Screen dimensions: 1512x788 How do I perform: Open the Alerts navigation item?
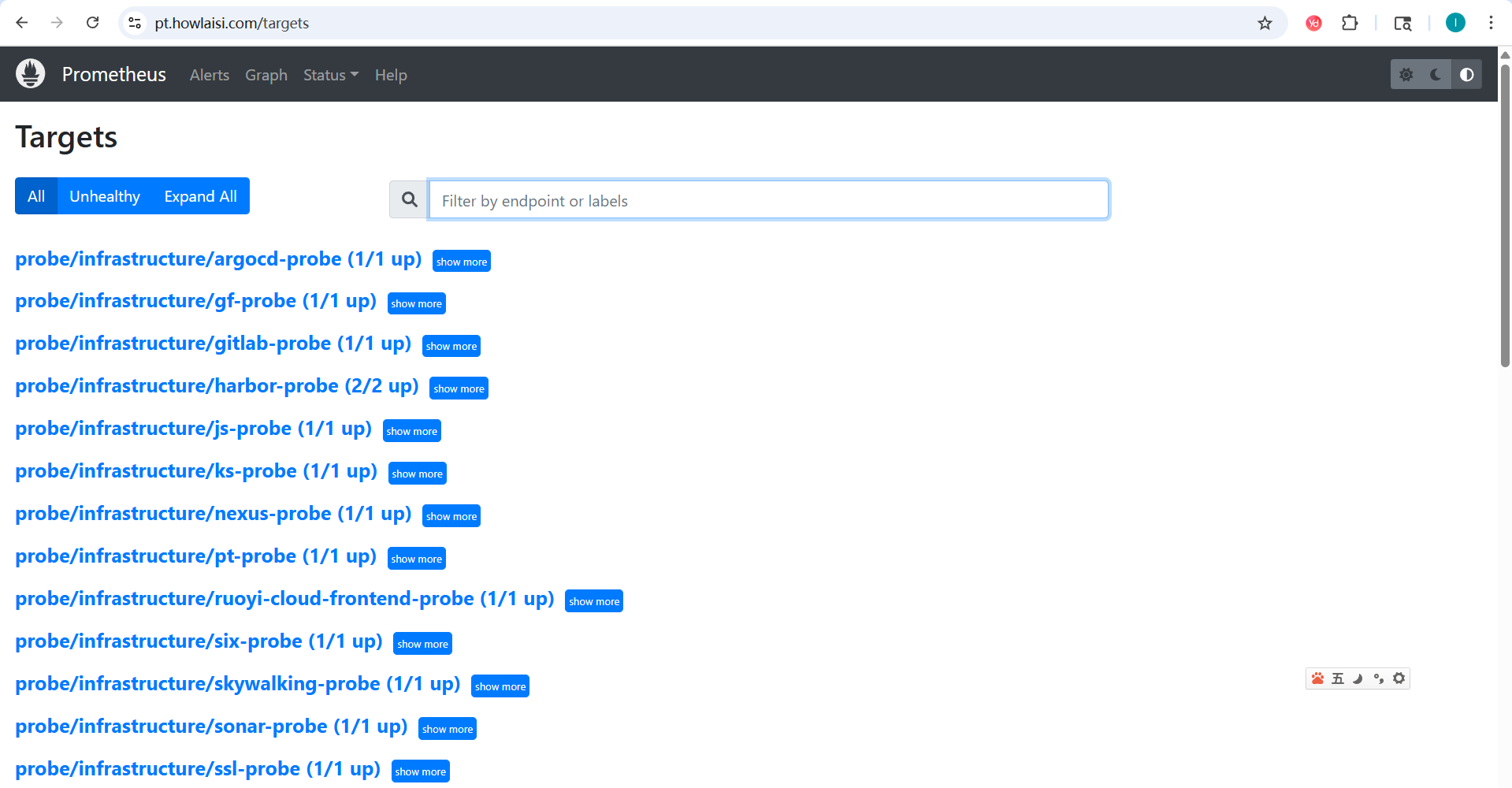[x=210, y=75]
